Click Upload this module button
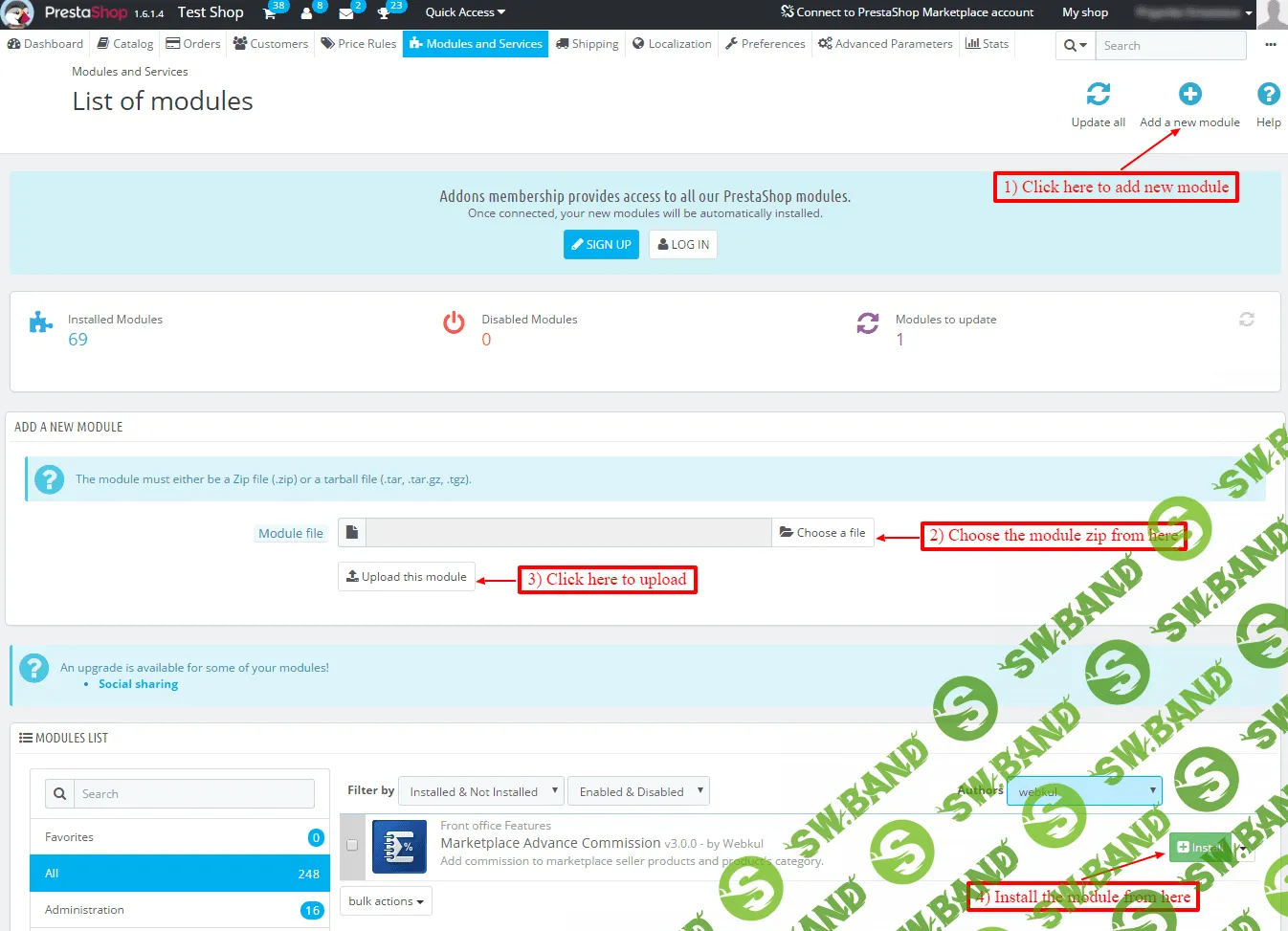The height and width of the screenshot is (931, 1288). [406, 576]
